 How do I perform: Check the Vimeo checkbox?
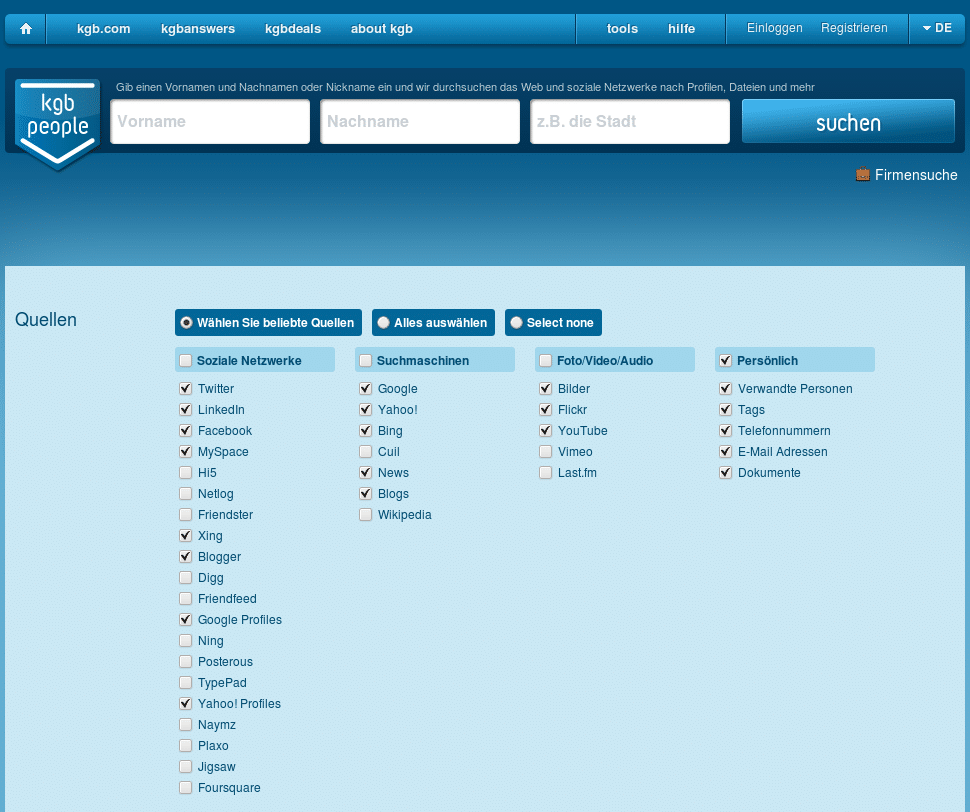[546, 451]
